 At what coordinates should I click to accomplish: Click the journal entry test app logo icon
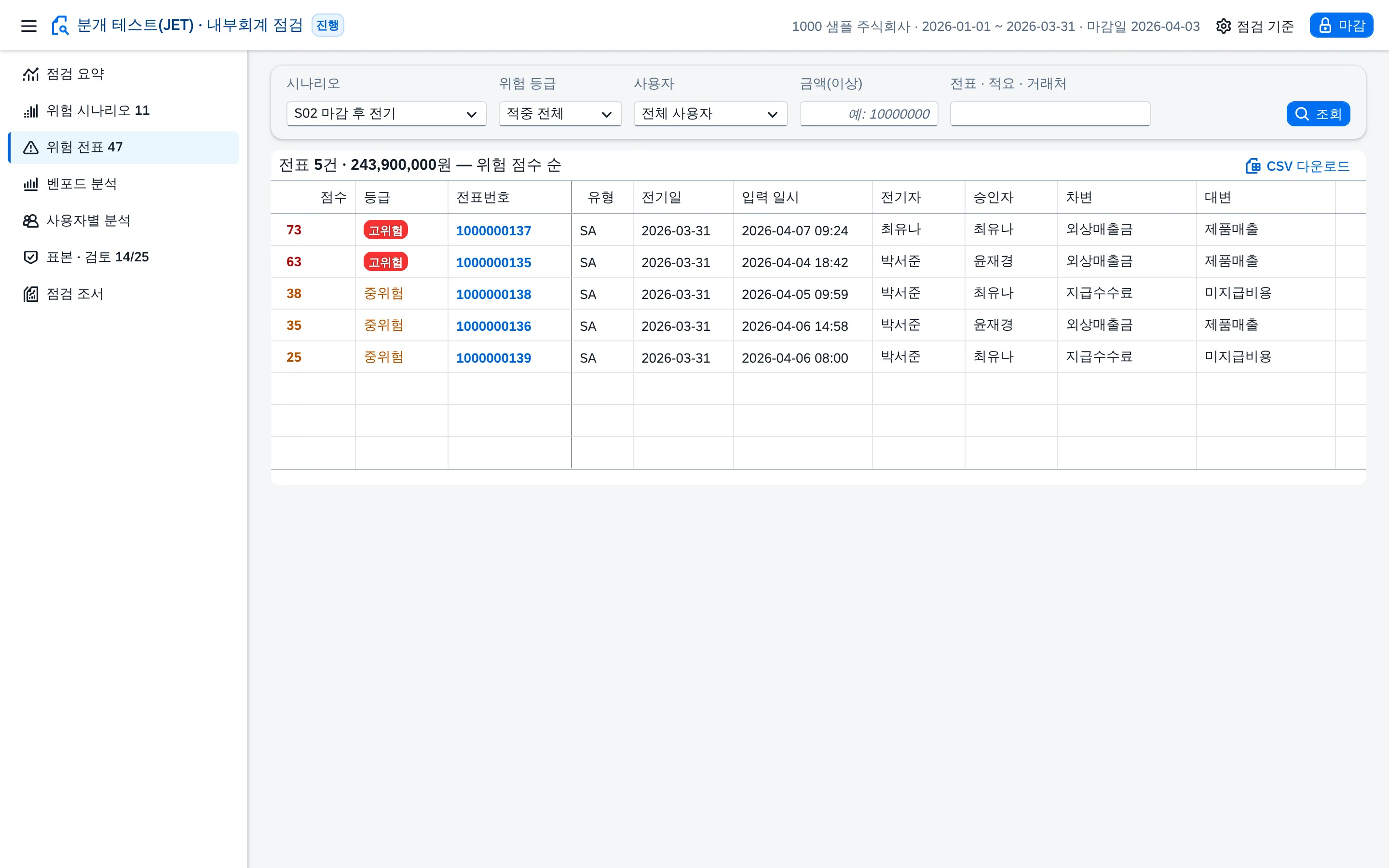[60, 26]
